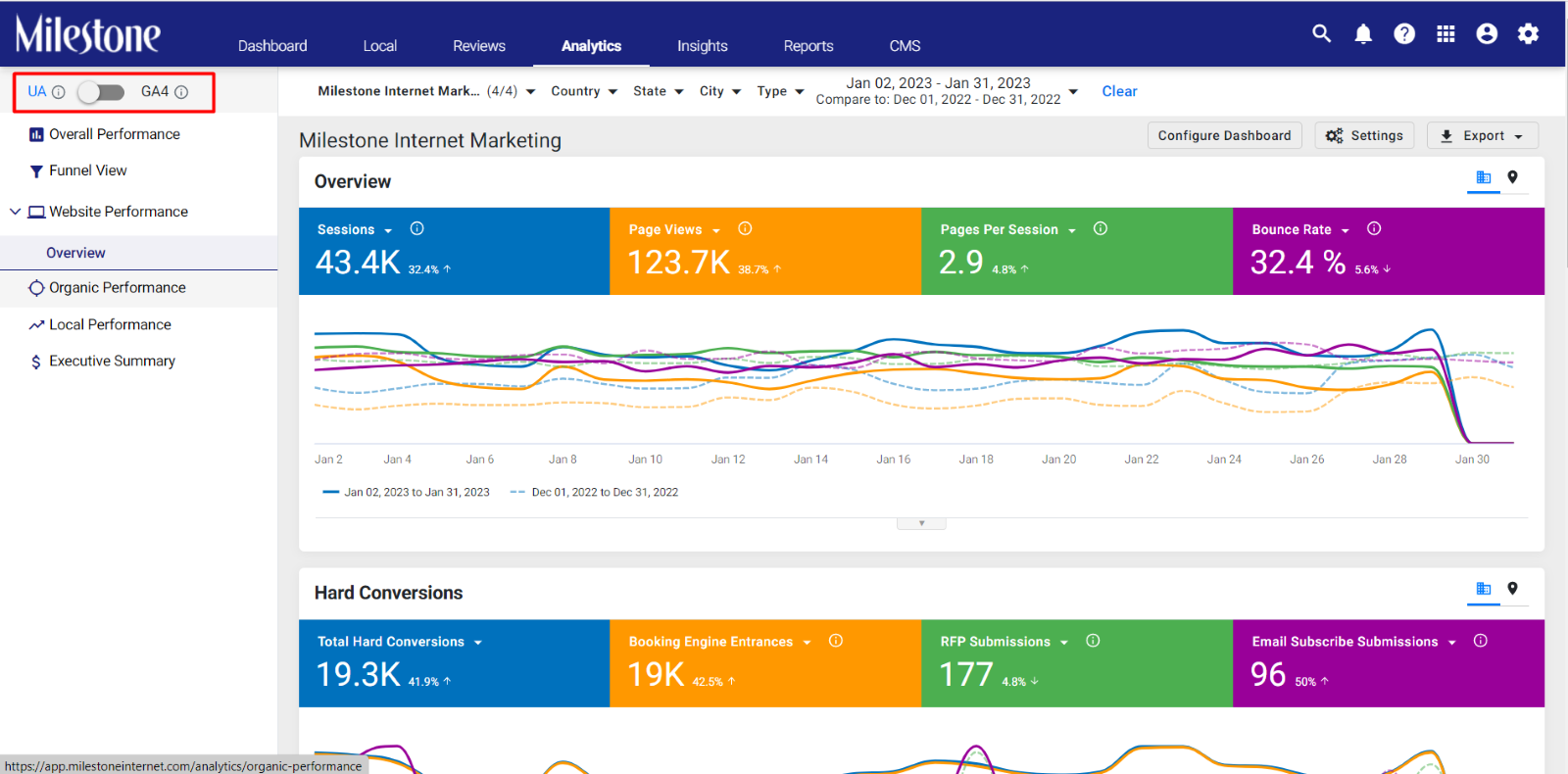Viewport: 1568px width, 774px height.
Task: Go to the Local tab
Action: click(x=380, y=46)
